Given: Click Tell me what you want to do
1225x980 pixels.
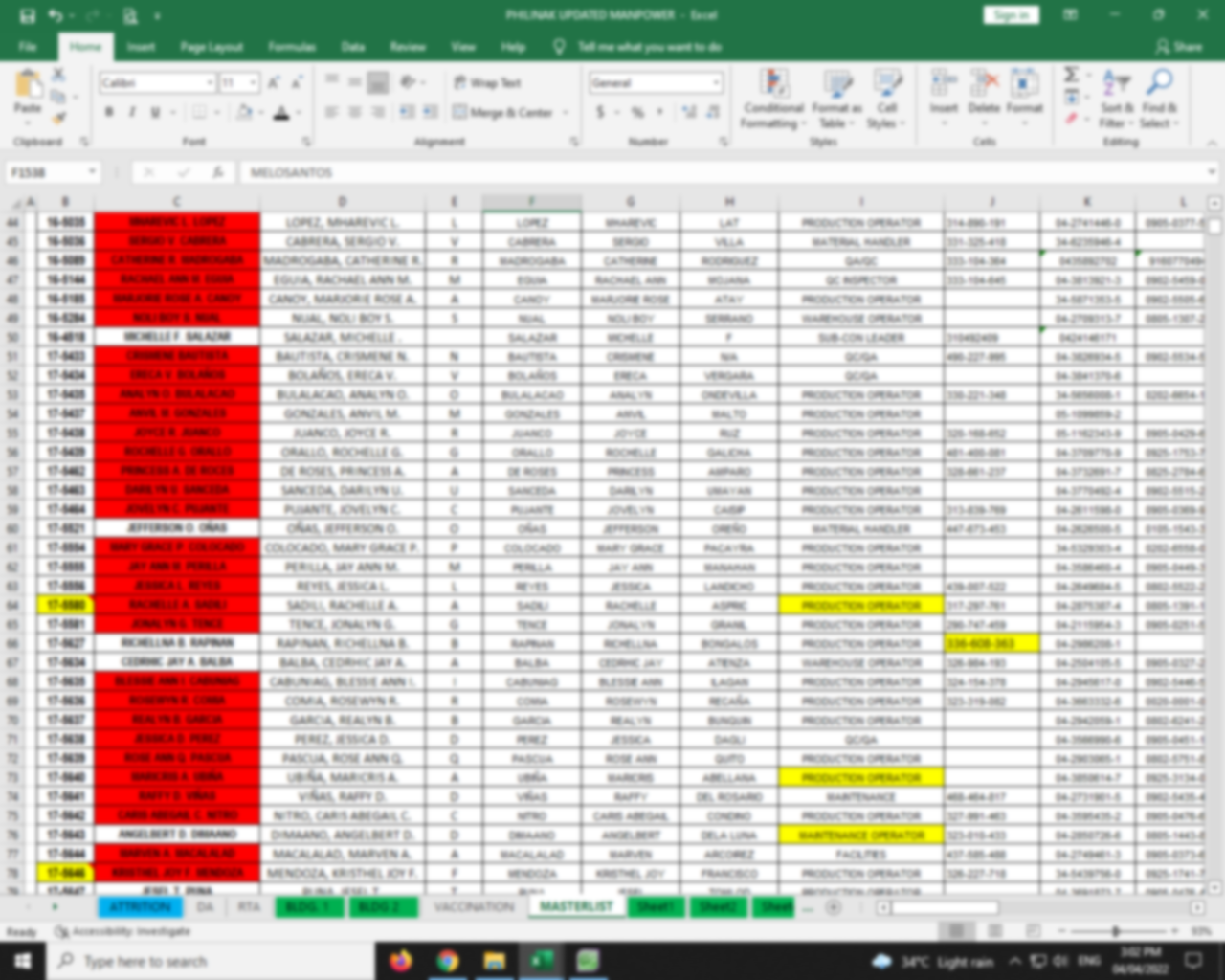Looking at the screenshot, I should click(649, 46).
